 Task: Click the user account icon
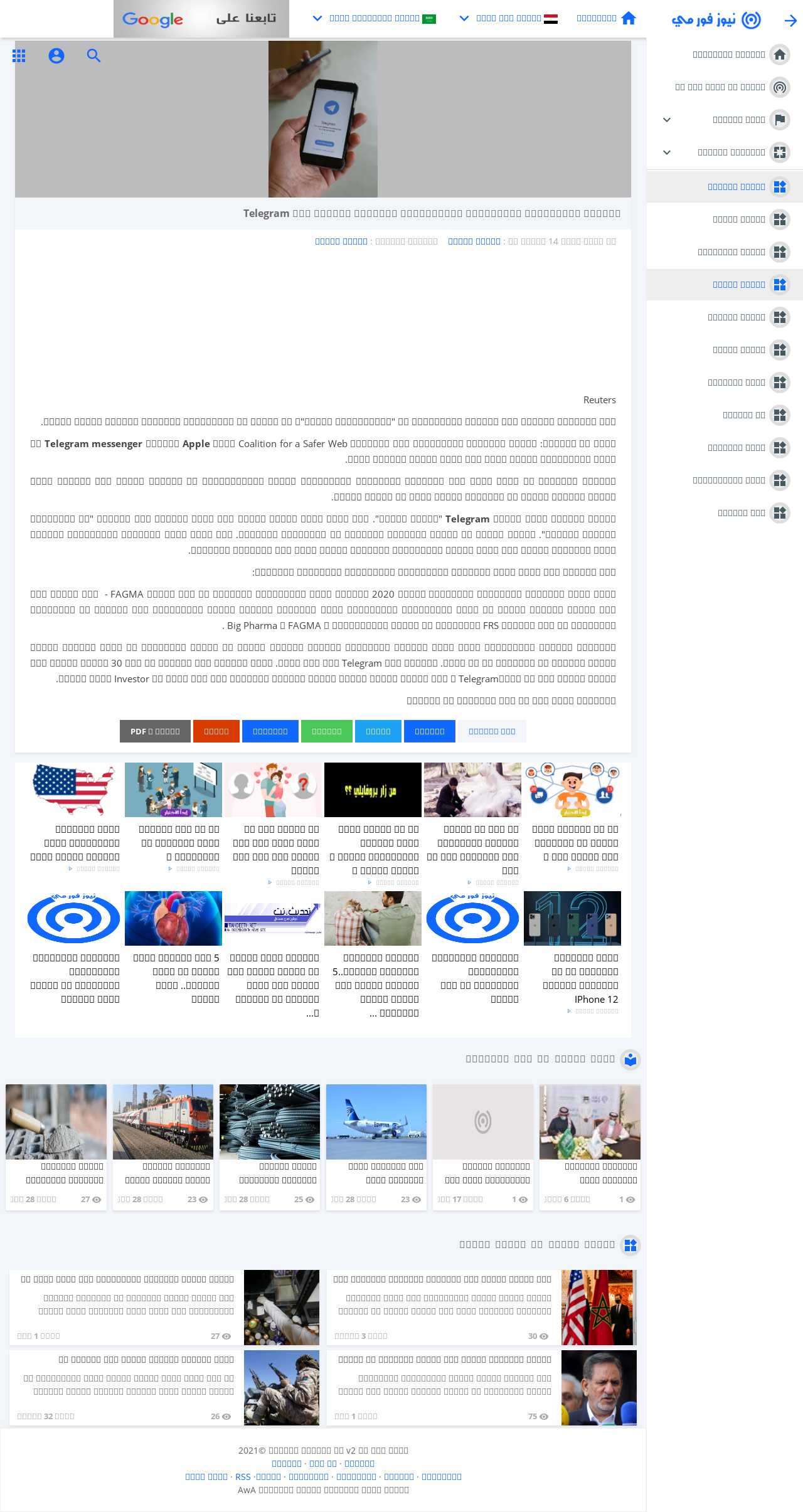pyautogui.click(x=56, y=56)
